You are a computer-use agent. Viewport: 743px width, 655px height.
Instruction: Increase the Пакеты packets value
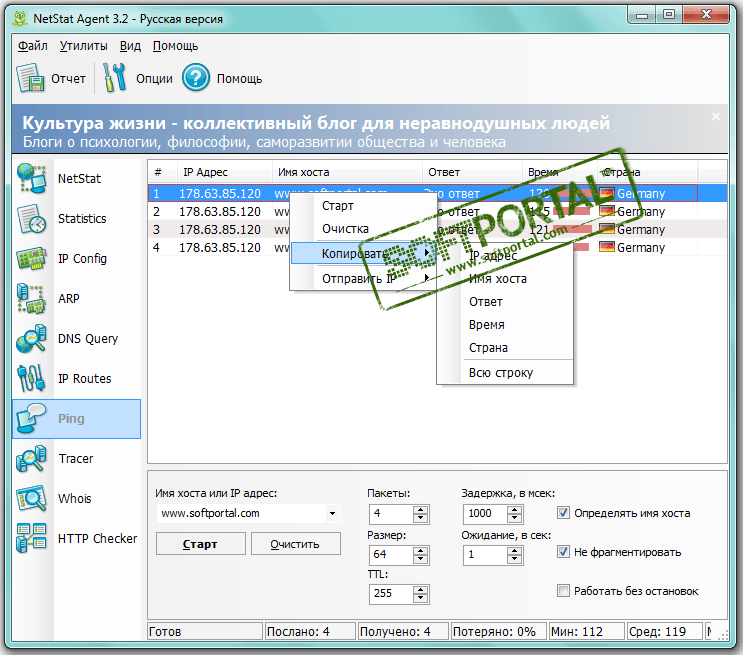[420, 510]
